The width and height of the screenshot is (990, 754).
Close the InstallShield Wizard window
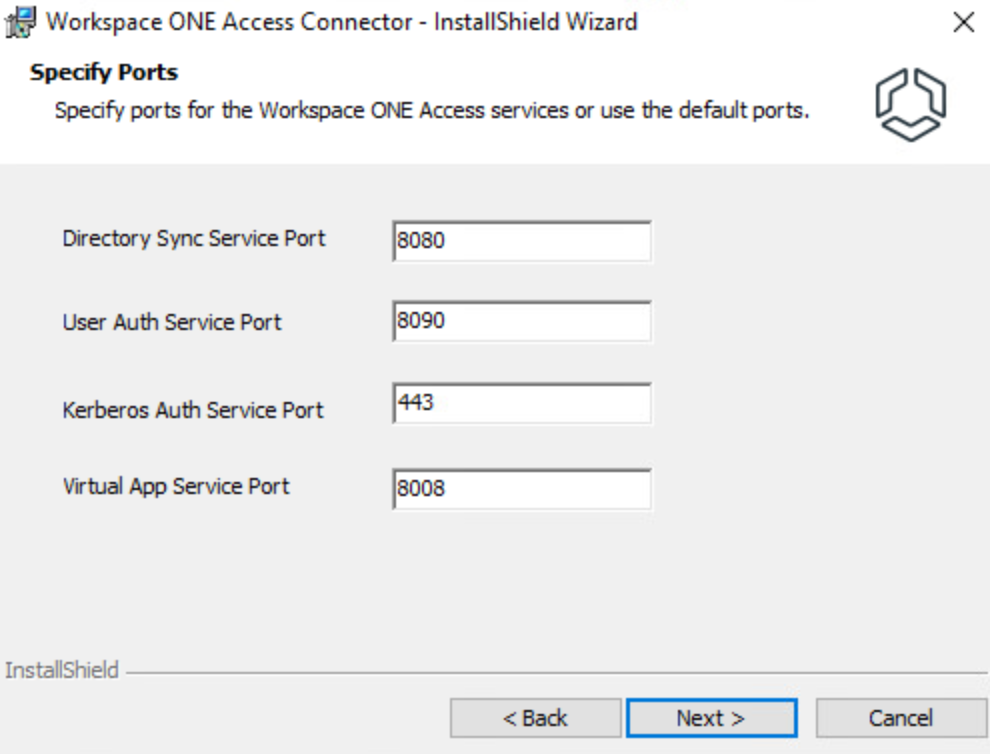pyautogui.click(x=963, y=23)
